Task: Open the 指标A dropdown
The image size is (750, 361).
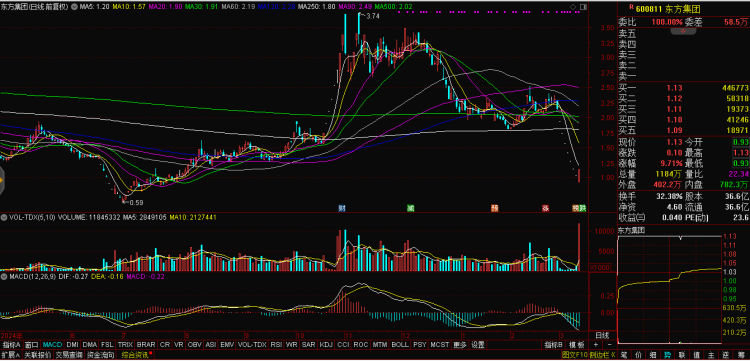Action: point(11,345)
